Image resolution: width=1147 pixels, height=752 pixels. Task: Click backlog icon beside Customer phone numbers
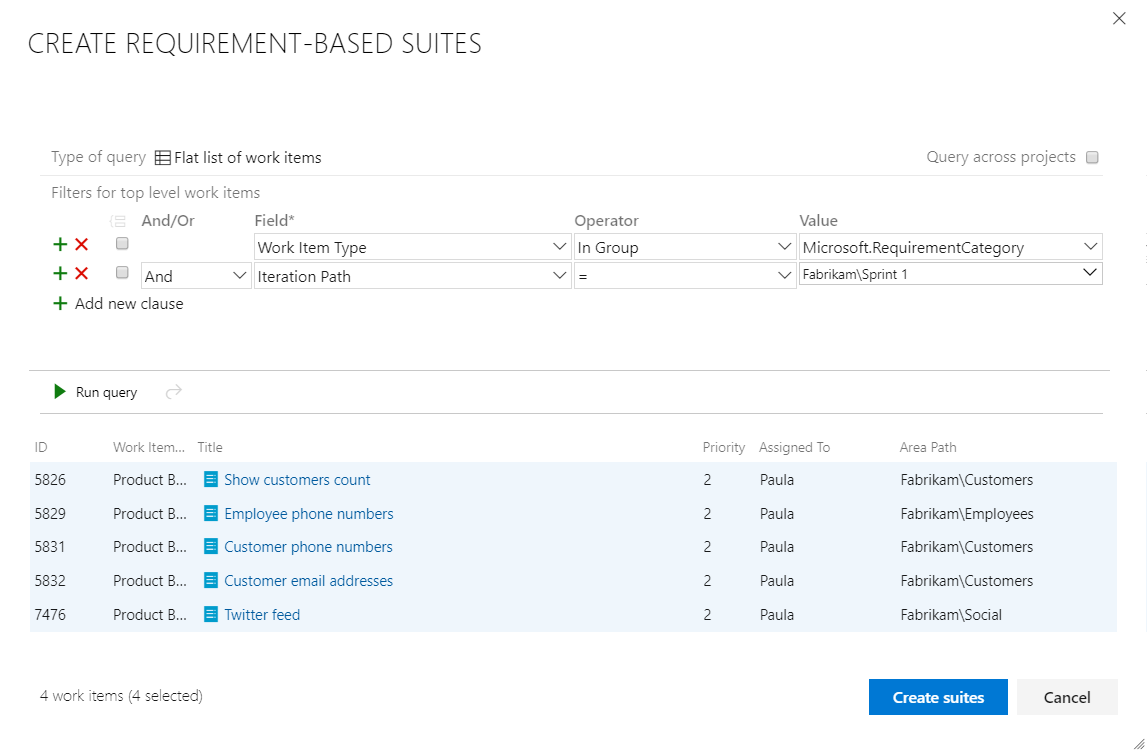click(211, 547)
